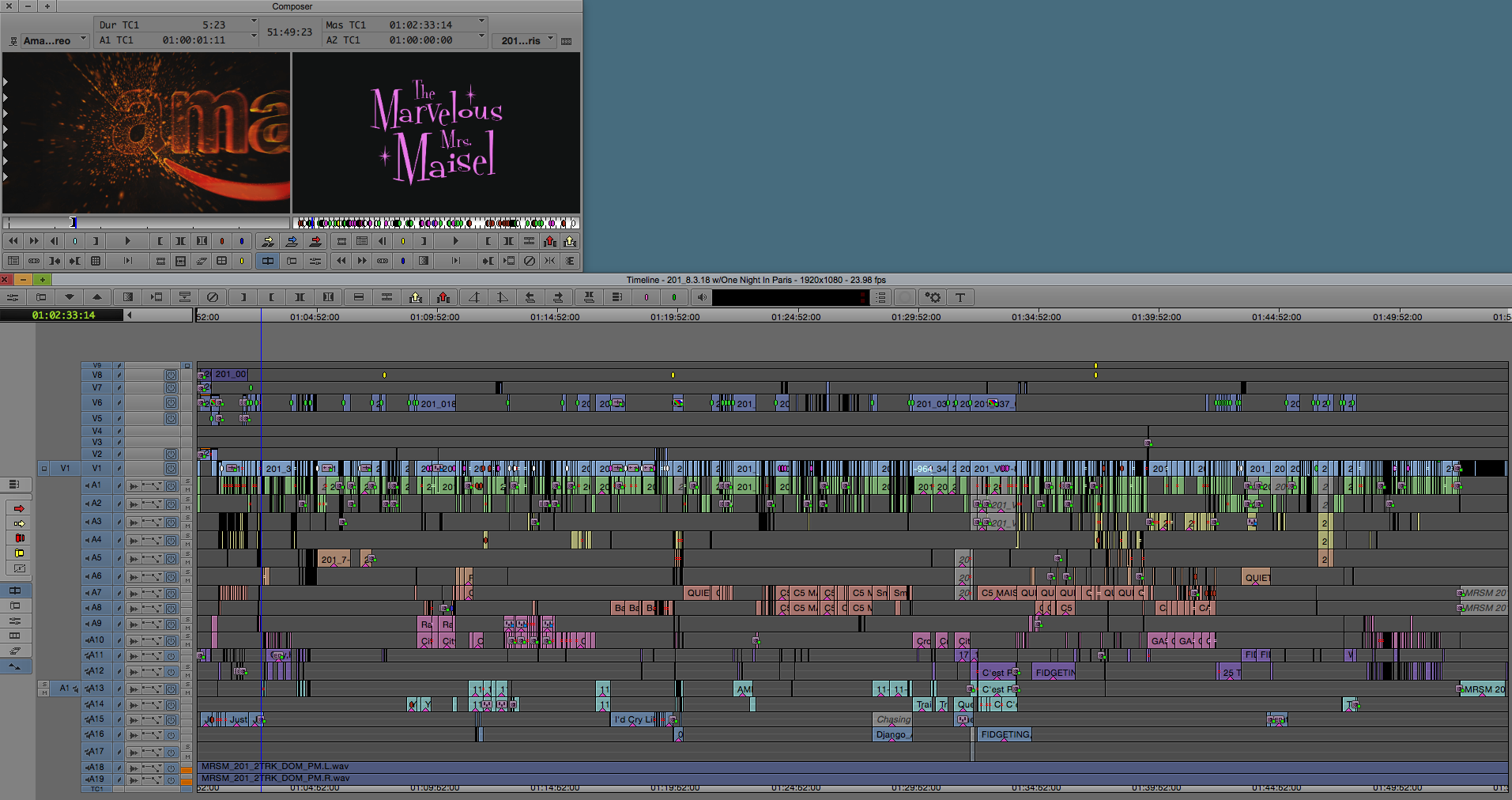Screen dimensions: 1512x800
Task: Toggle V6 track monitor icon
Action: 171,402
